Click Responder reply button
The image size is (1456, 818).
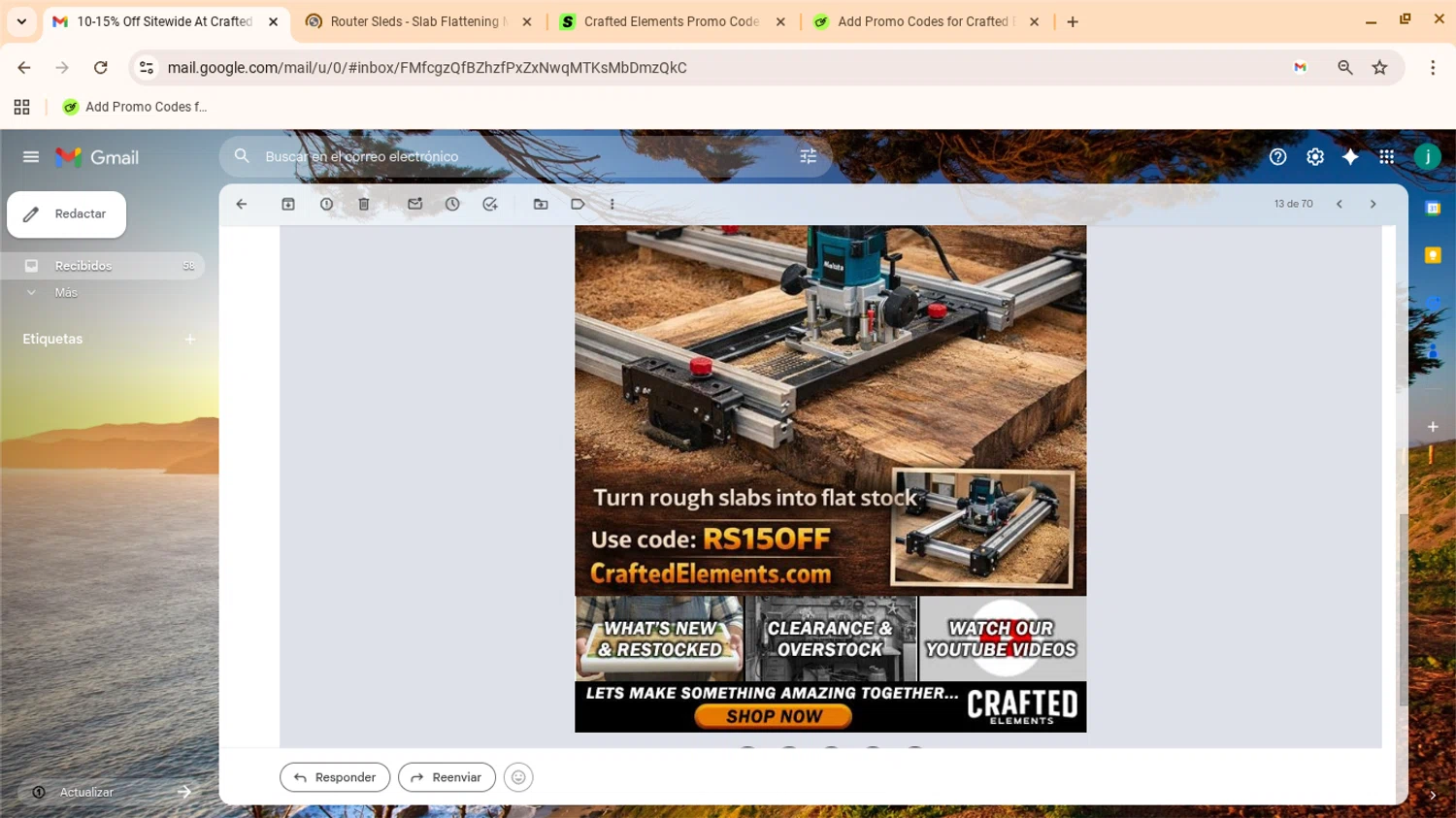(335, 777)
